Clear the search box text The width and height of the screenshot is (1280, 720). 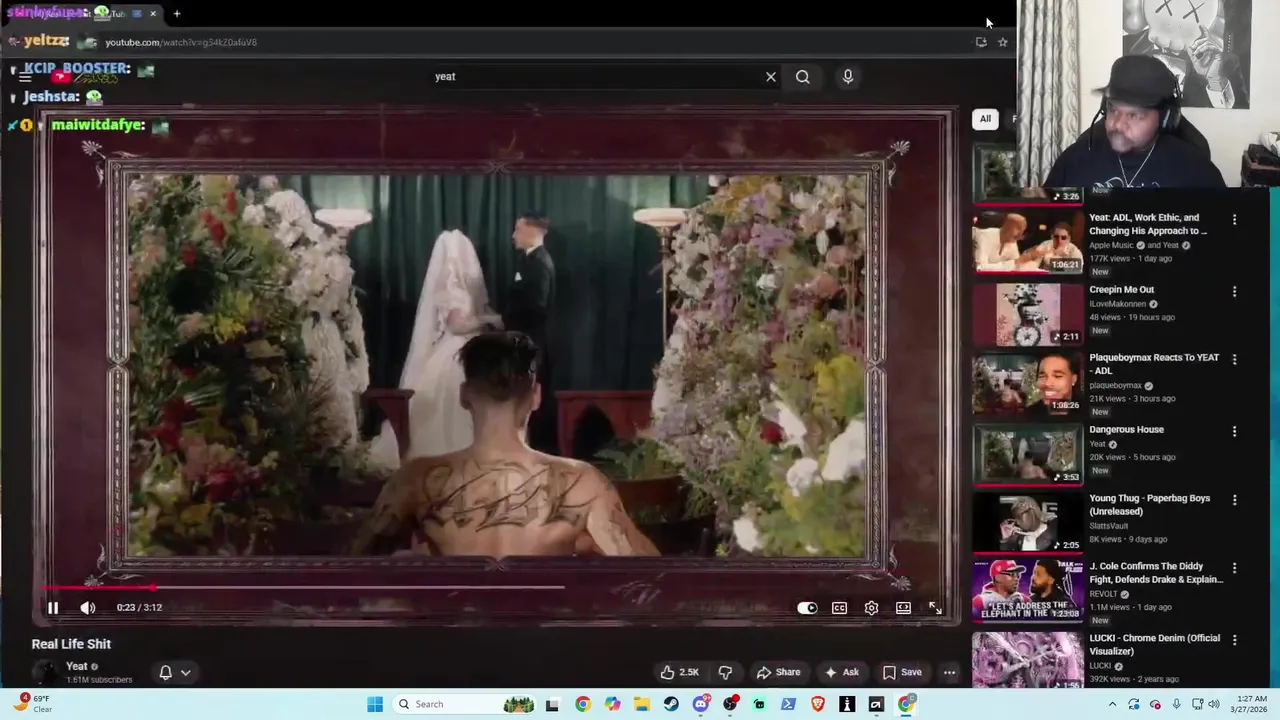[771, 77]
